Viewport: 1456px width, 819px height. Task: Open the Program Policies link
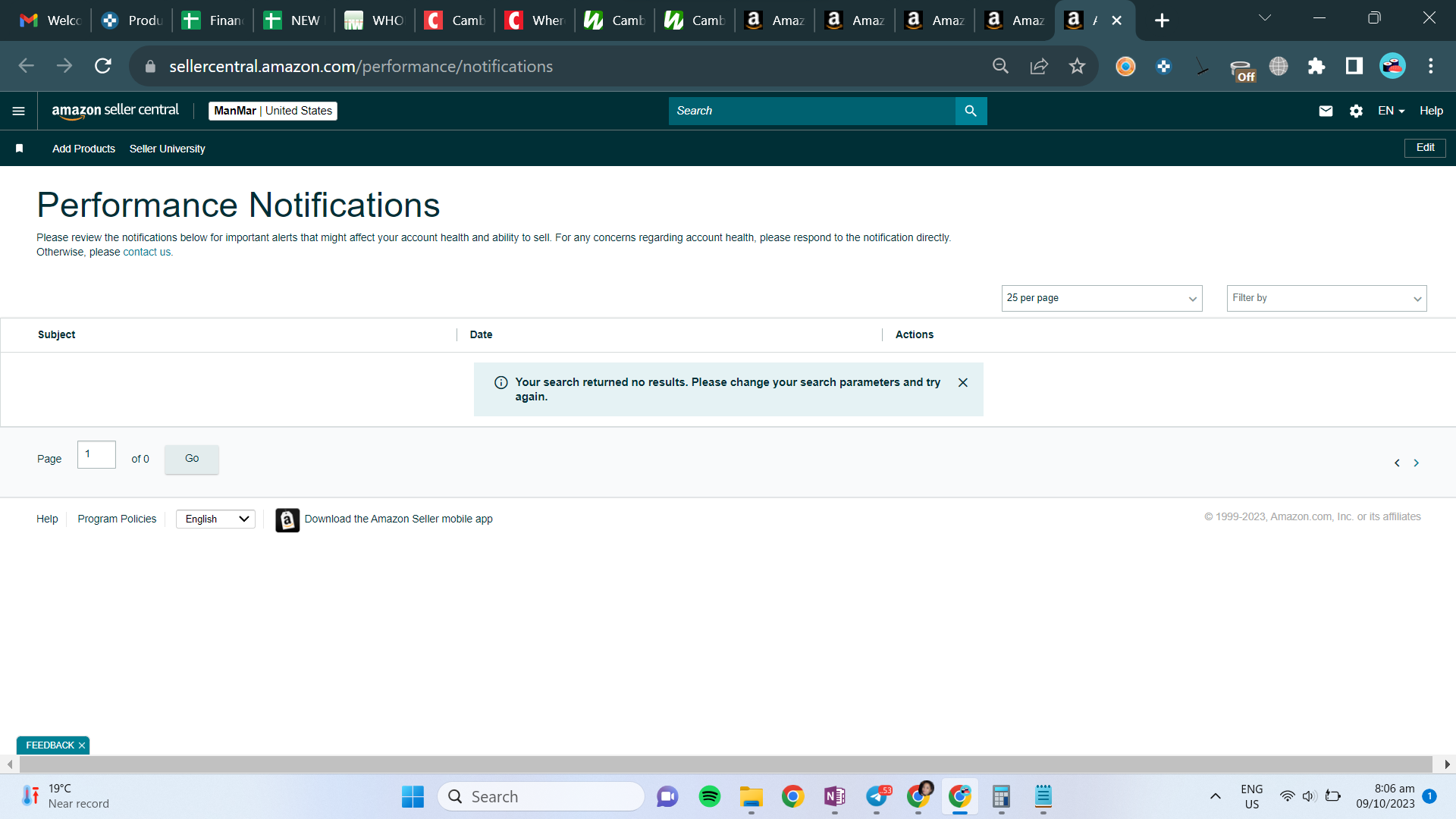[117, 519]
